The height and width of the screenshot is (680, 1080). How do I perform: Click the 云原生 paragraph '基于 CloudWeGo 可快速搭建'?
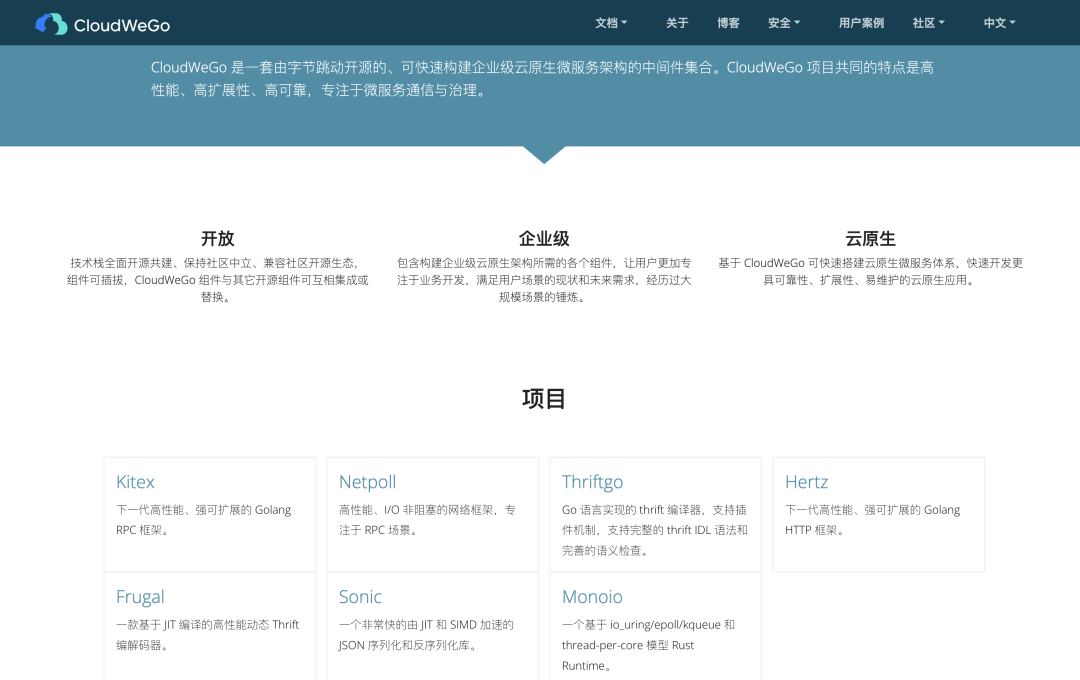(x=871, y=271)
